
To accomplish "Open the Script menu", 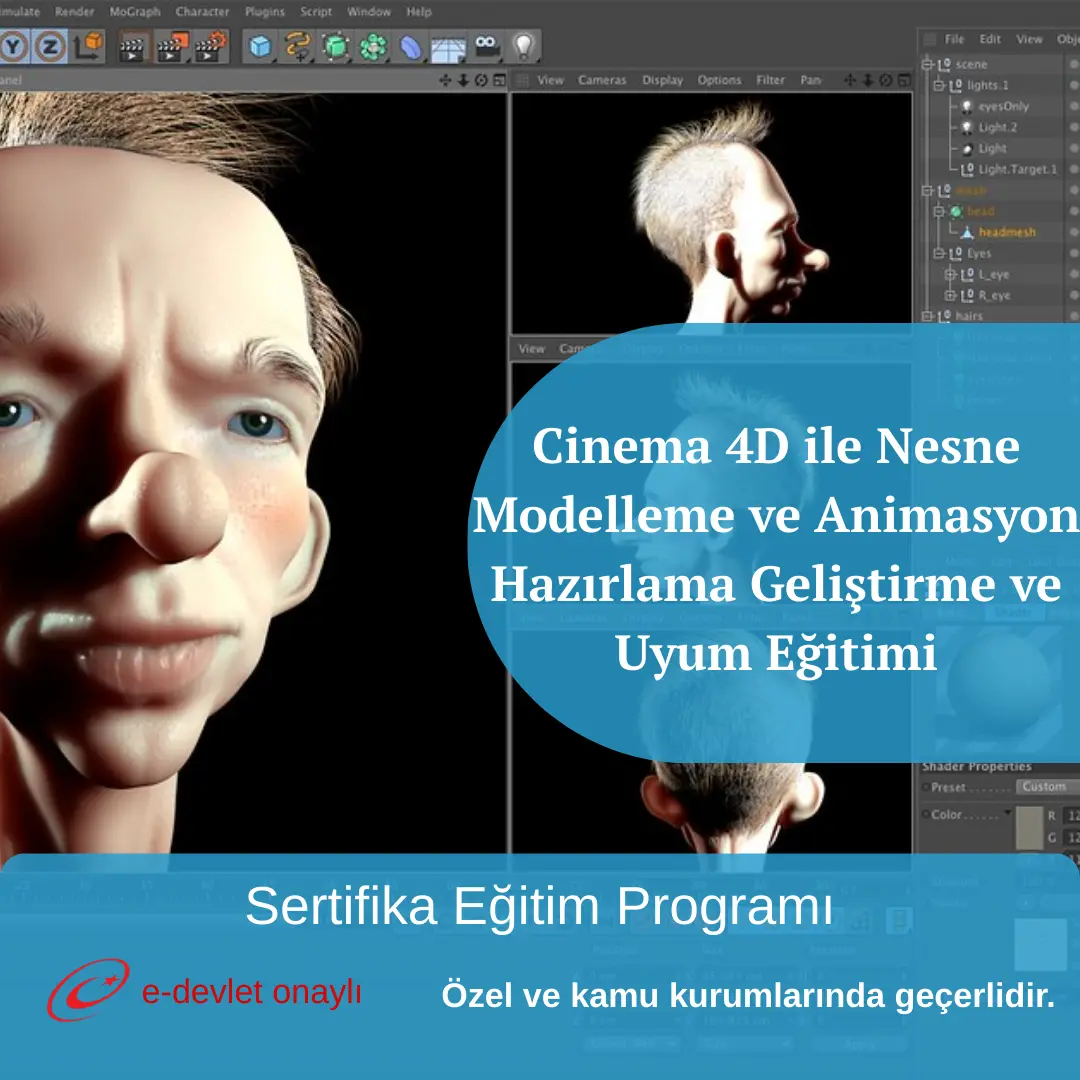I will click(x=316, y=12).
